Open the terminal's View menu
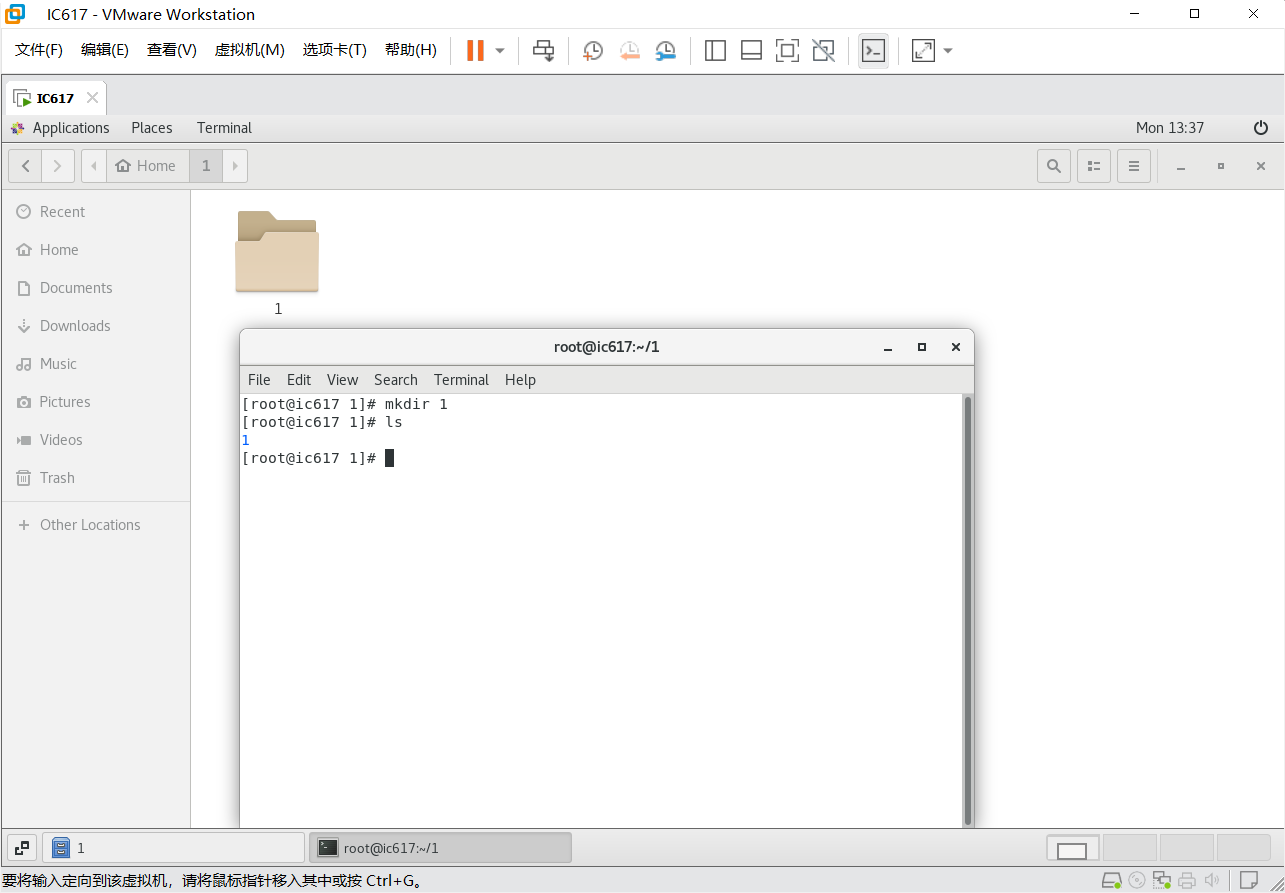Viewport: 1285px width, 893px height. pos(342,380)
